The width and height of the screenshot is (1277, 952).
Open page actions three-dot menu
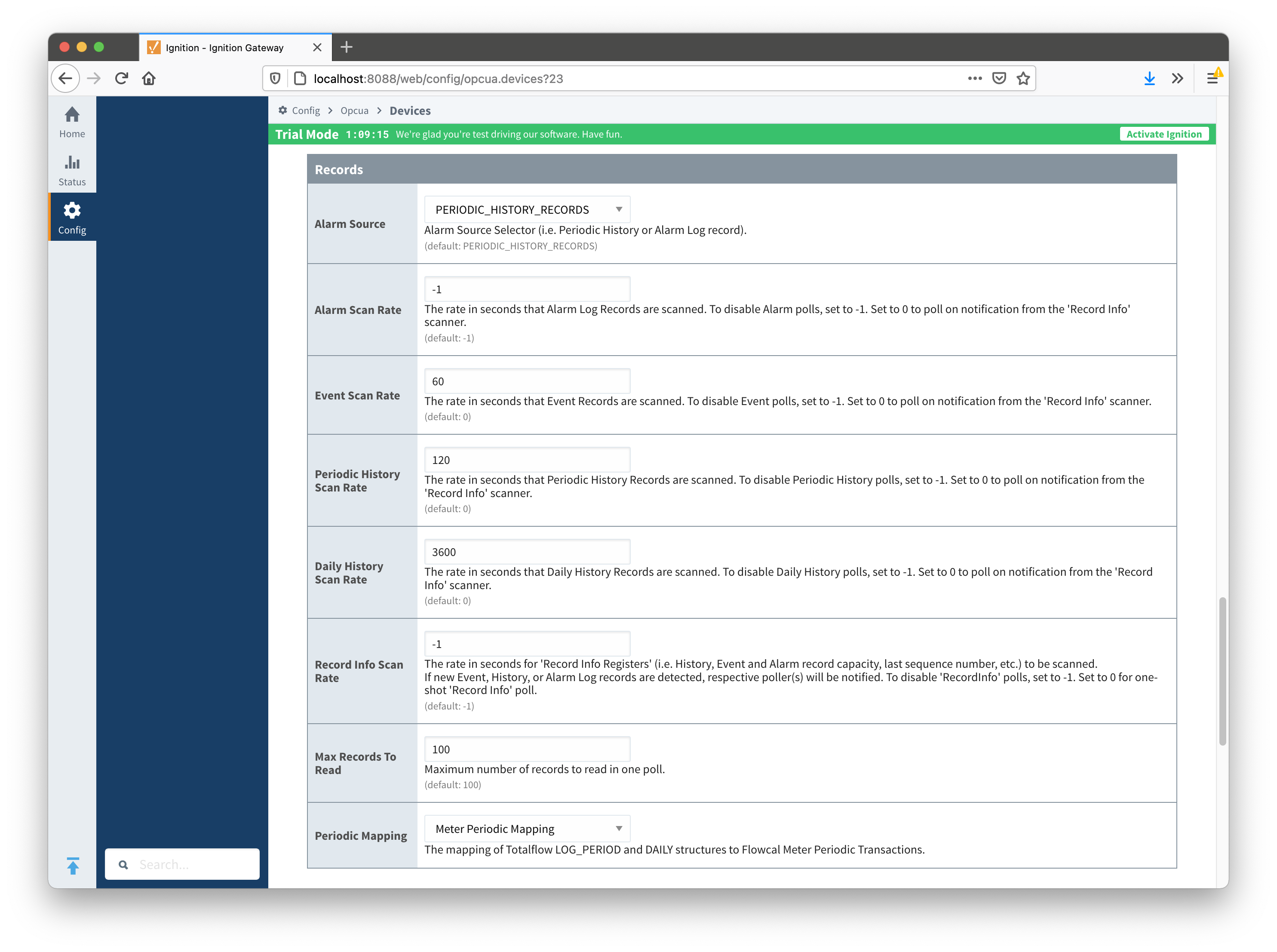974,78
